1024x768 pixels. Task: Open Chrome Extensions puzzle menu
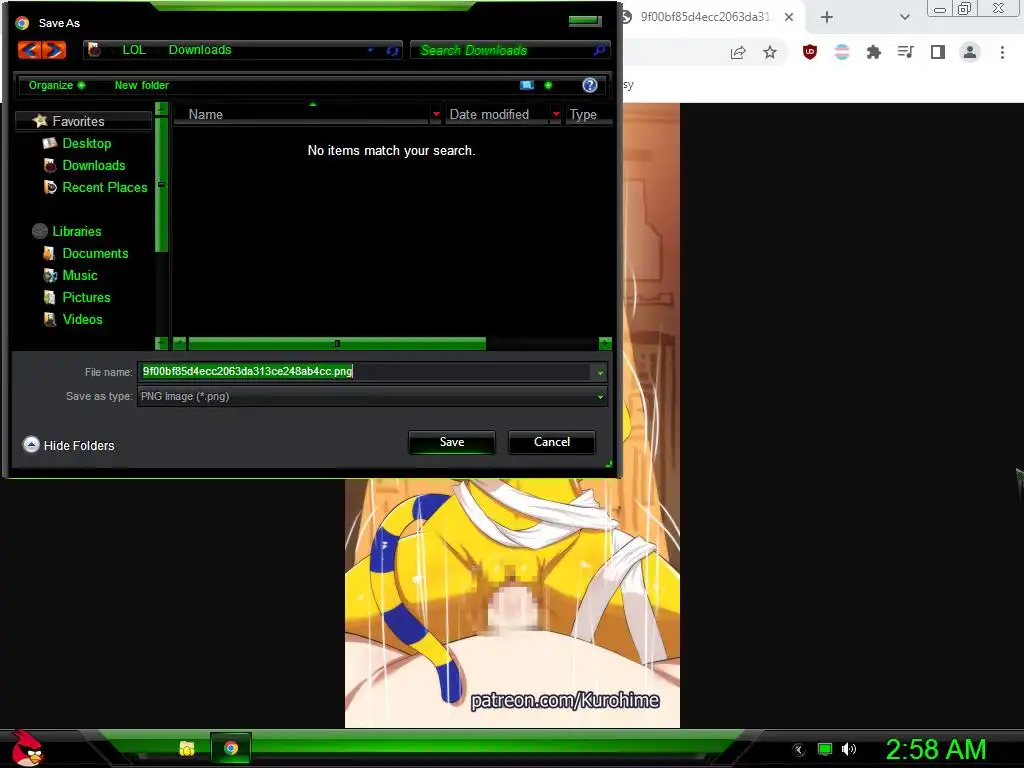tap(874, 52)
